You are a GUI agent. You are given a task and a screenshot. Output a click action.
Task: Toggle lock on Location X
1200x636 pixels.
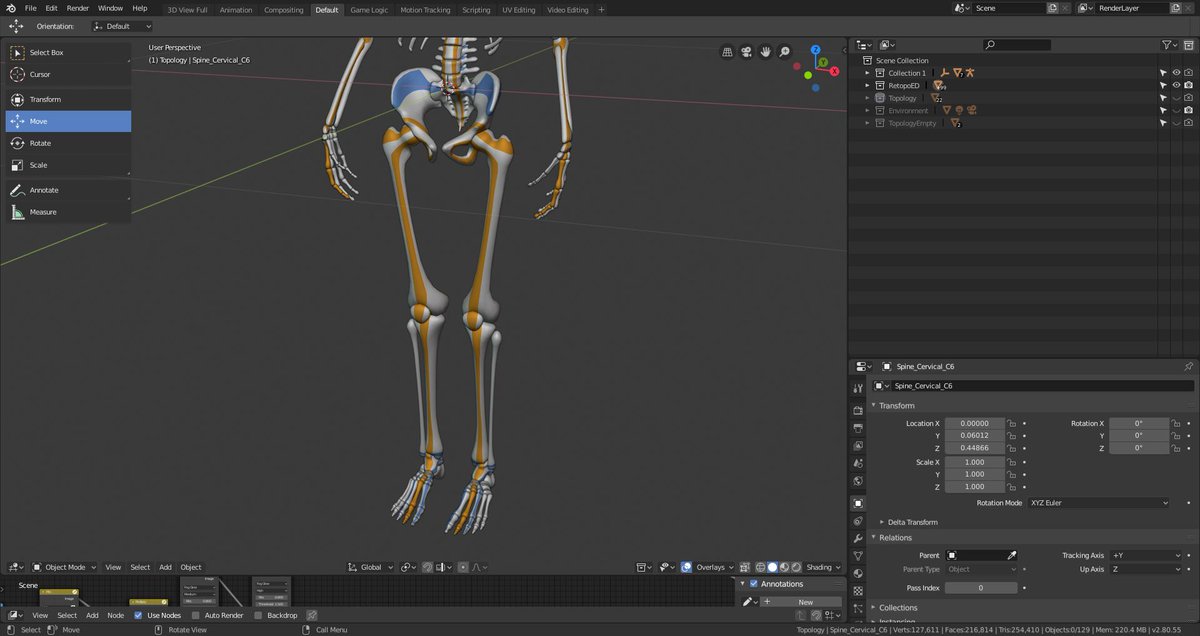point(1011,424)
